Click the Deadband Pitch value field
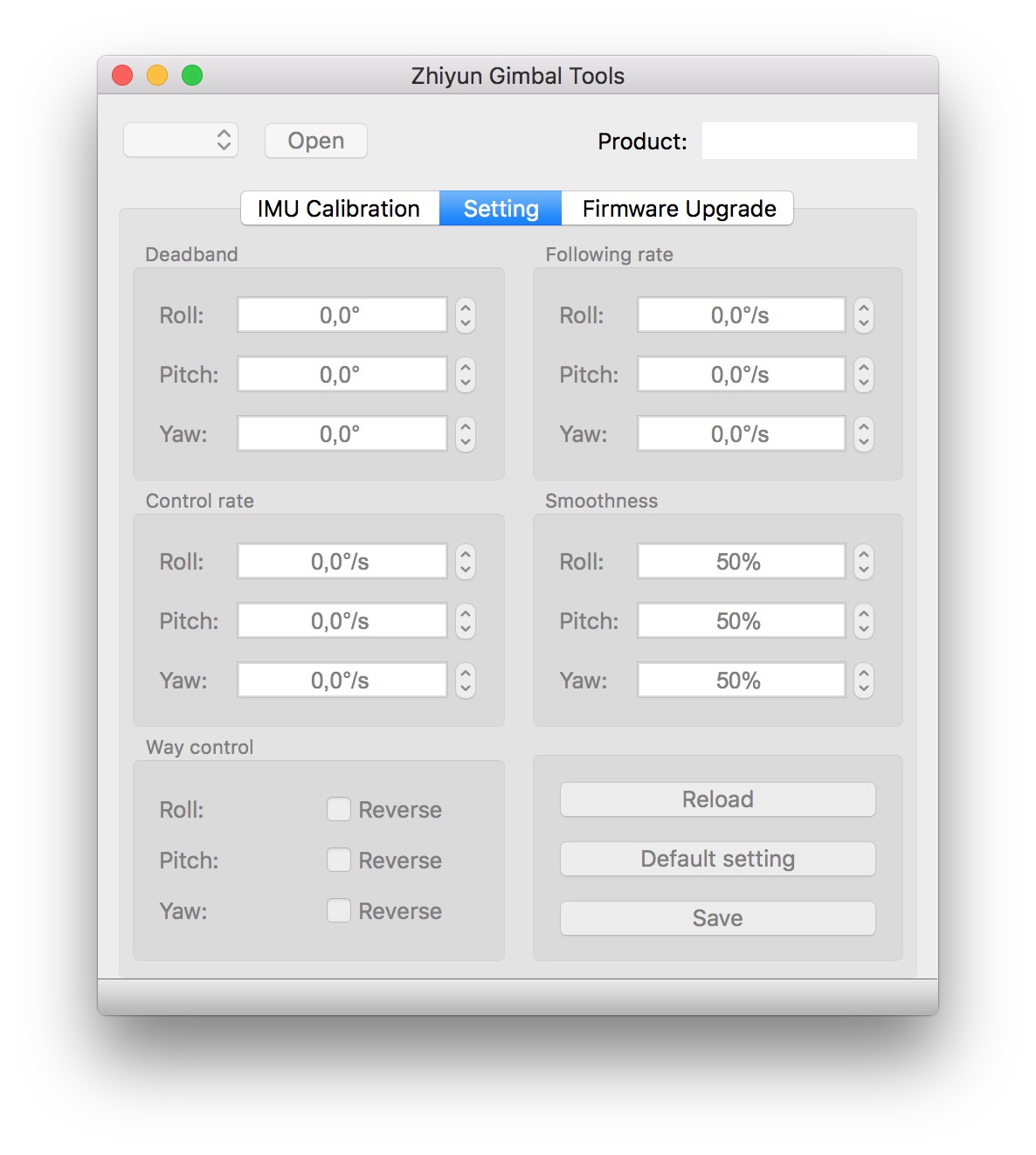This screenshot has width=1036, height=1155. (x=342, y=375)
